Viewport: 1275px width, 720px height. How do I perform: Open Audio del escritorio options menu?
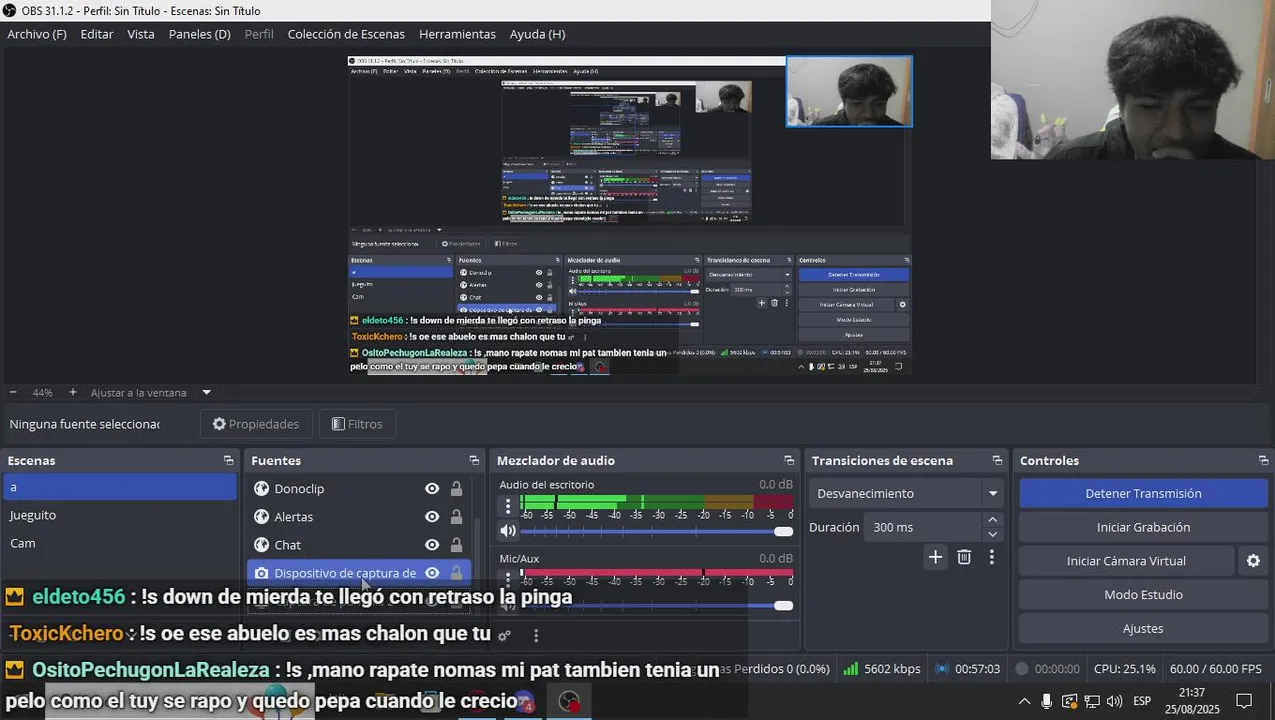tap(508, 506)
